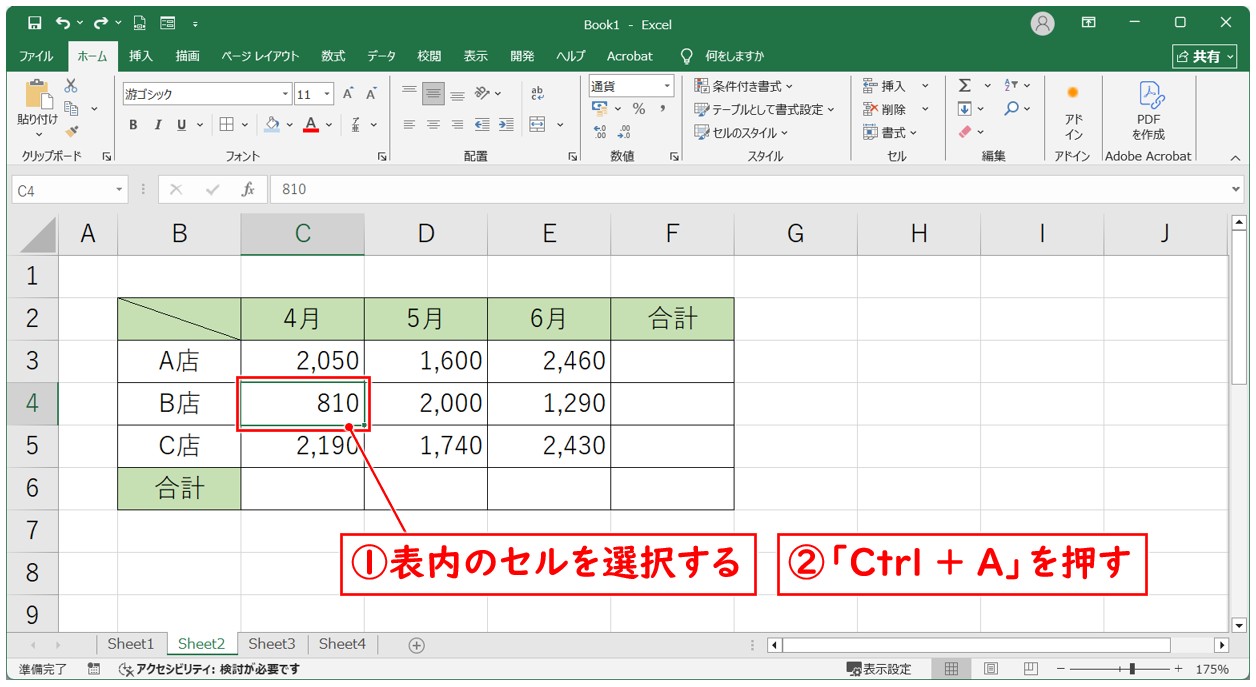Toggle italic formatting

point(157,125)
